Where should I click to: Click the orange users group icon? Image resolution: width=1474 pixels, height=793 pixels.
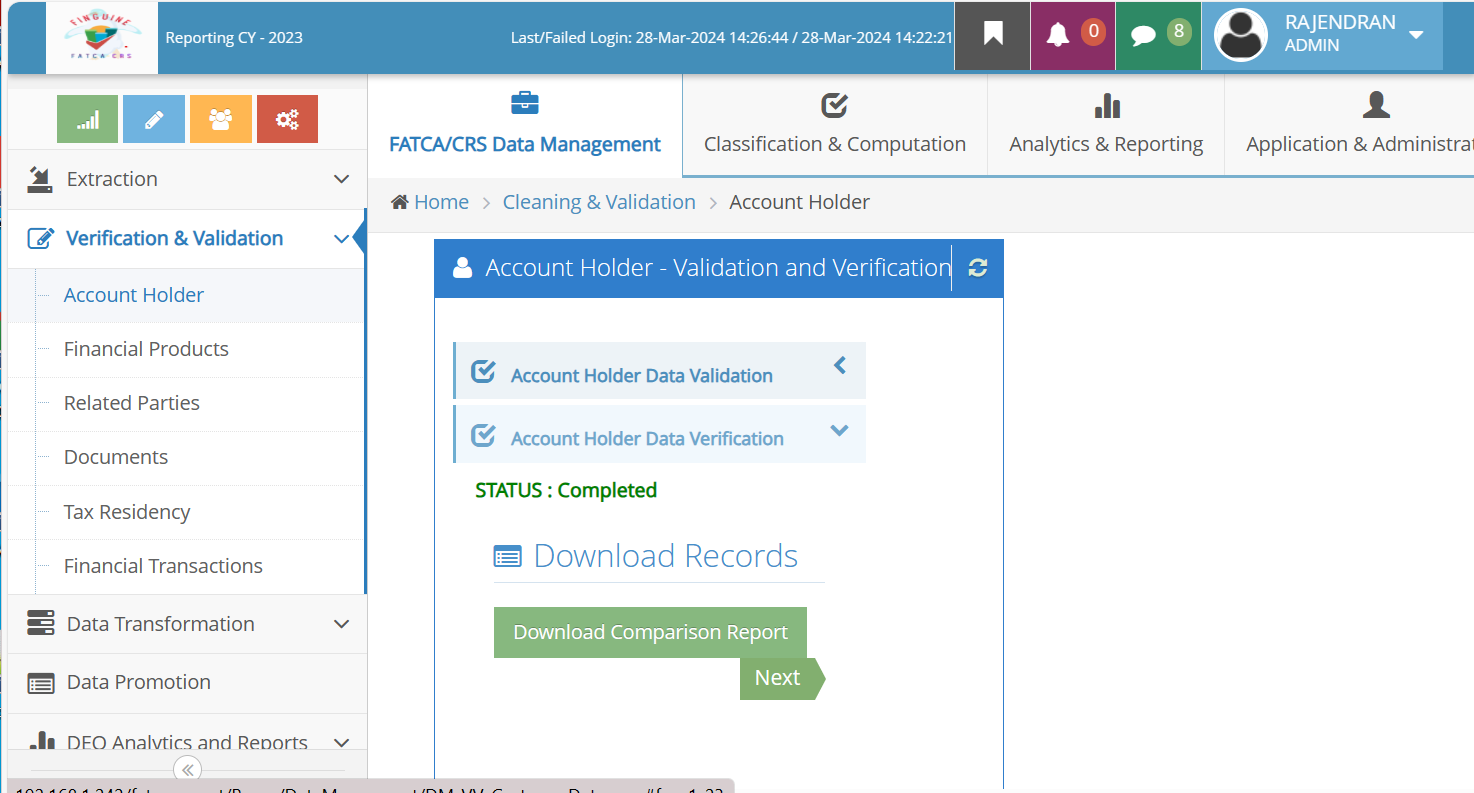click(x=221, y=119)
